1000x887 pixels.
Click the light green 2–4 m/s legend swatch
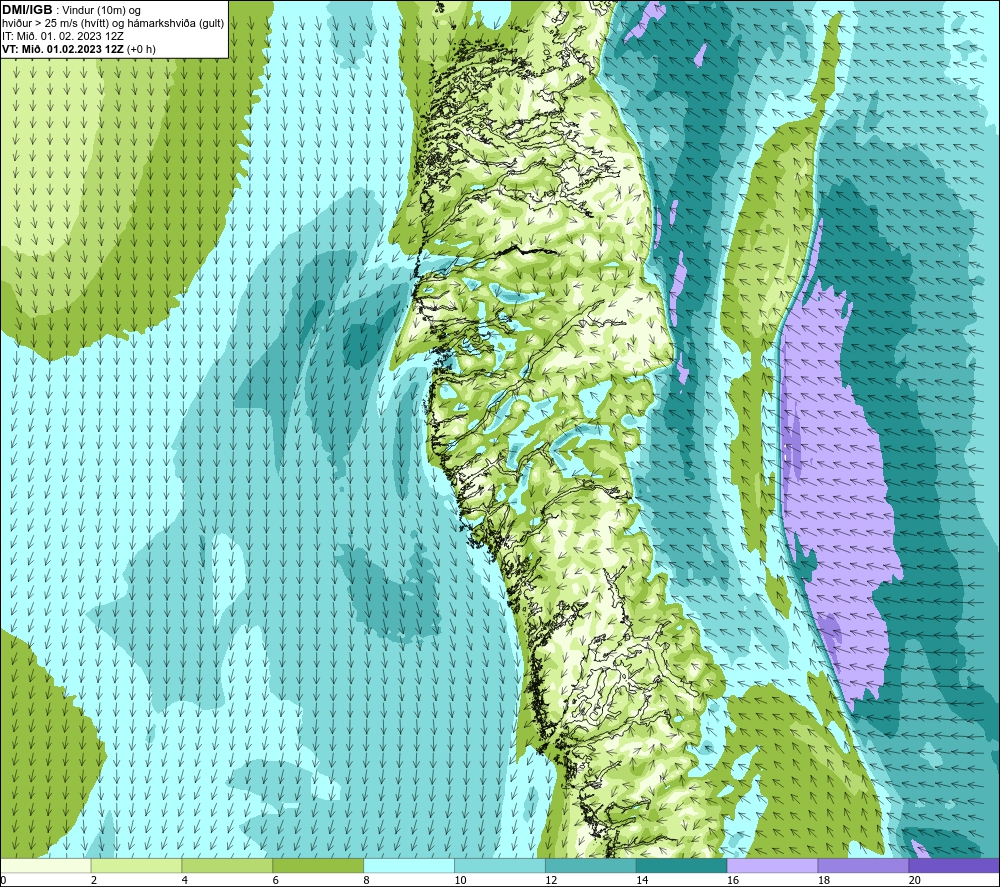pyautogui.click(x=136, y=865)
